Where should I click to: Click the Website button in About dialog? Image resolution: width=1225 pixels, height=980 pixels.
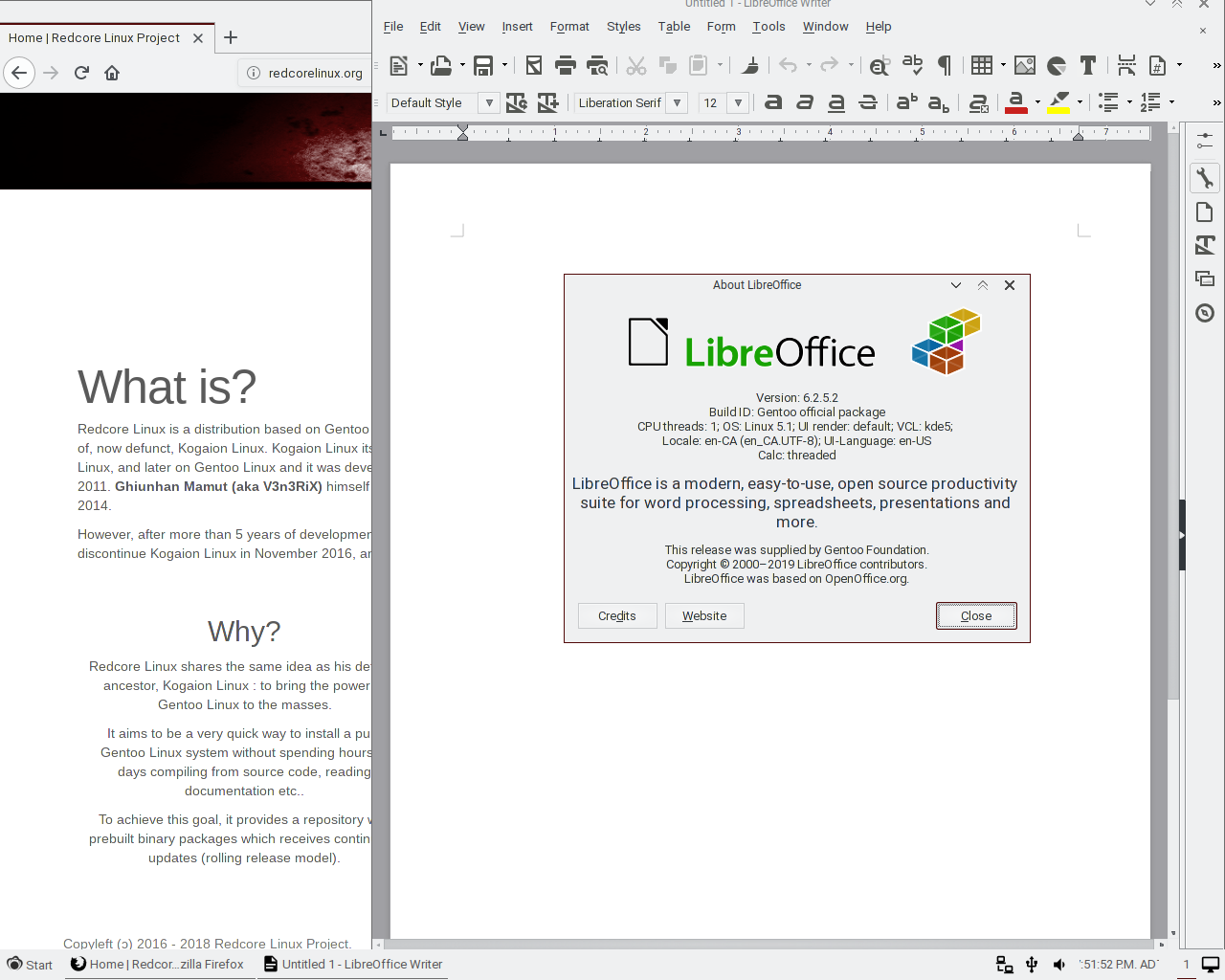(x=704, y=615)
